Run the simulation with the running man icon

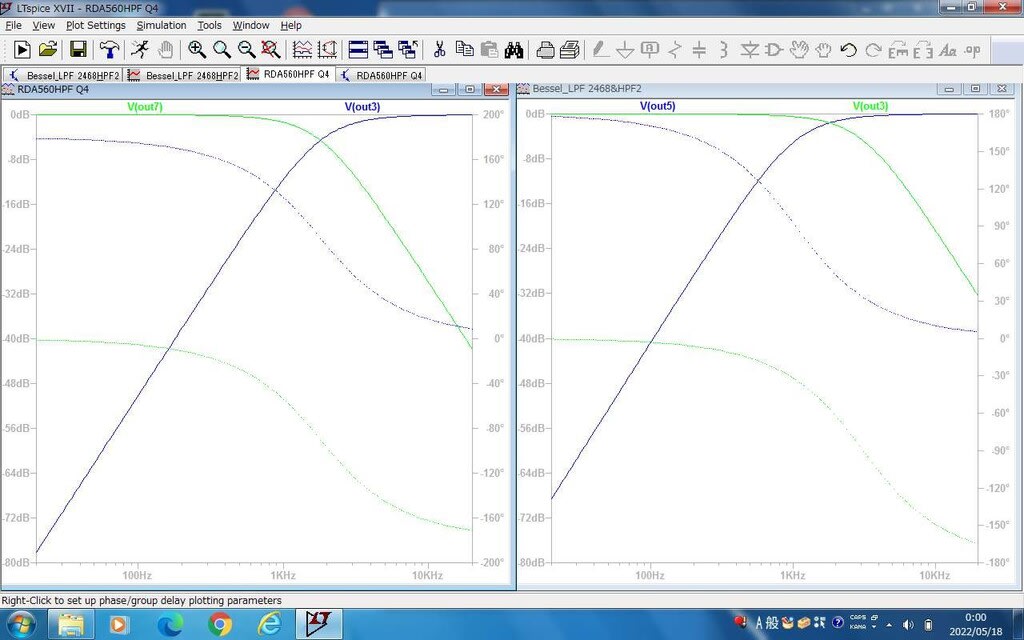pyautogui.click(x=139, y=50)
